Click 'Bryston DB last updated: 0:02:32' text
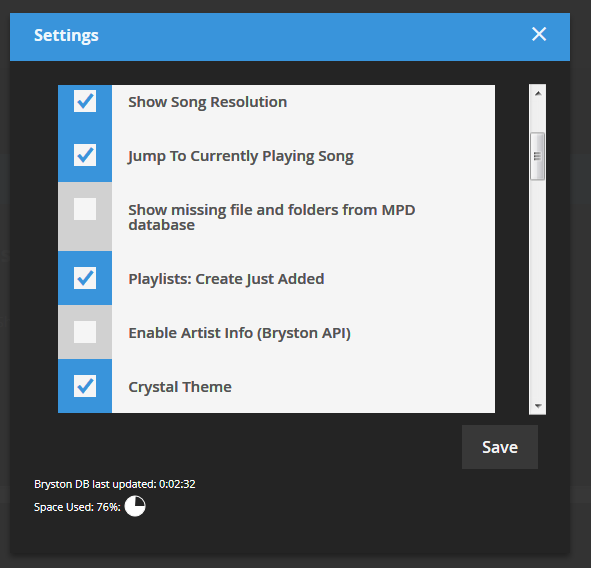The image size is (591, 568). tap(115, 484)
